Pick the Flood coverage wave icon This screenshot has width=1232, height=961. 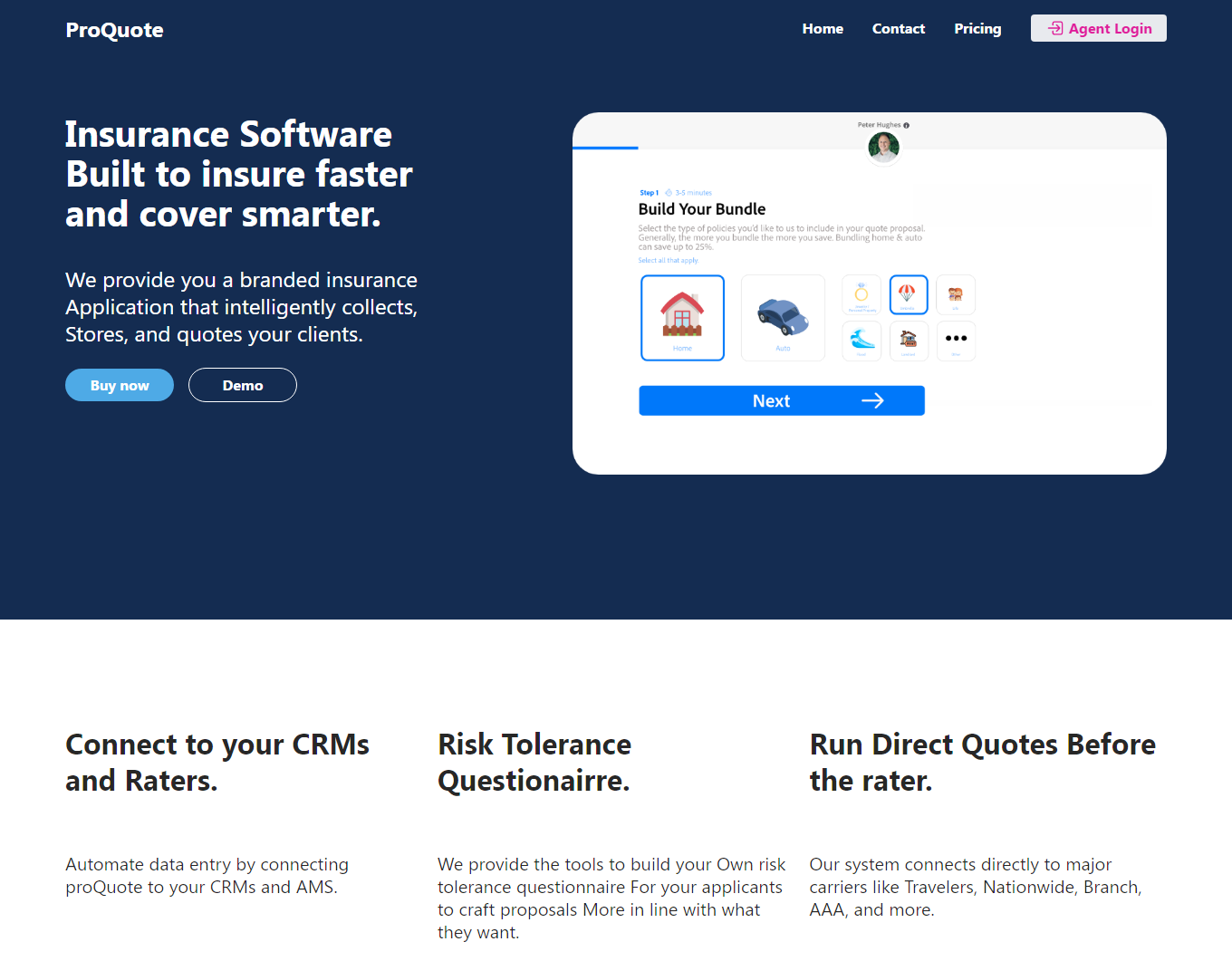click(x=861, y=341)
